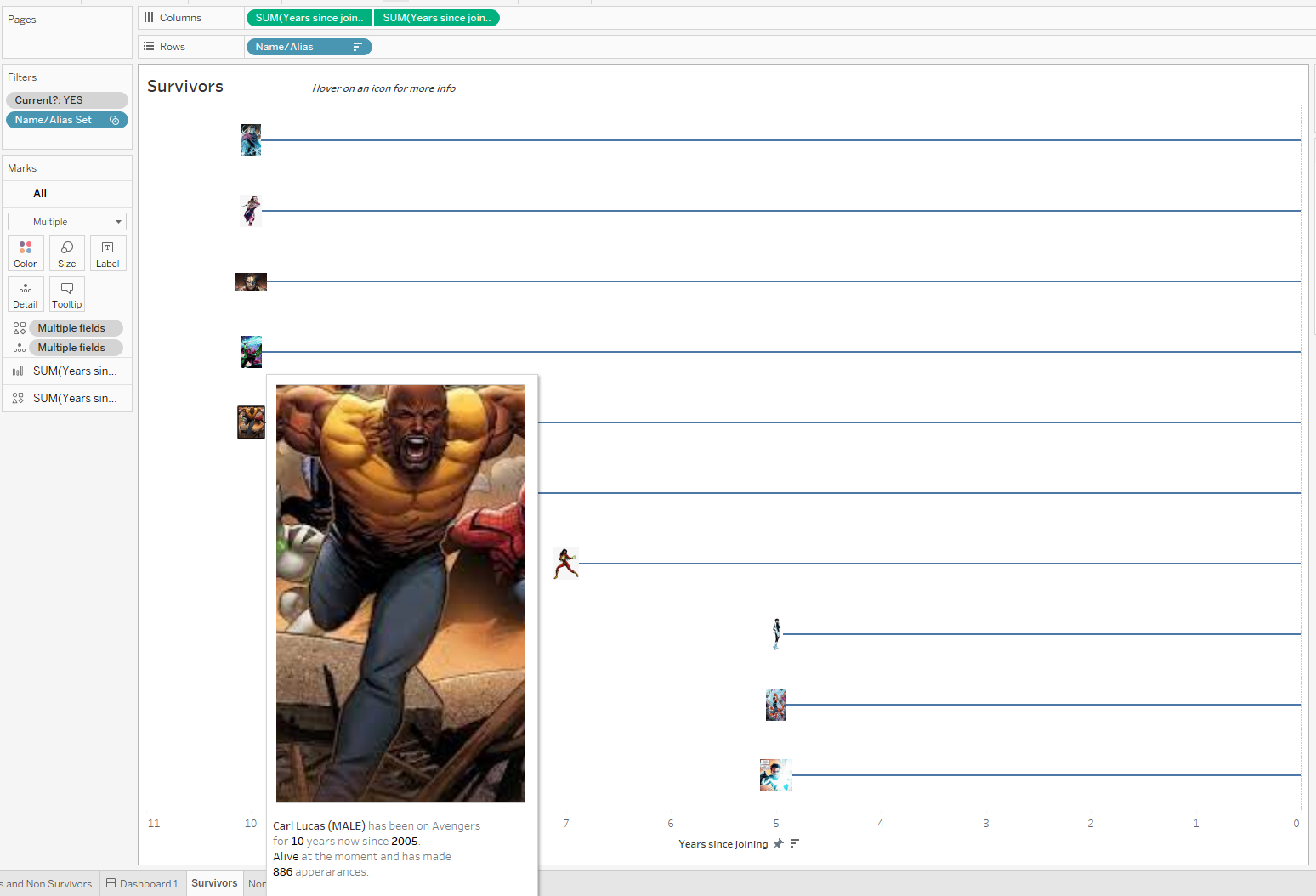
Task: Select the red running hero icon near 7
Action: pos(566,564)
